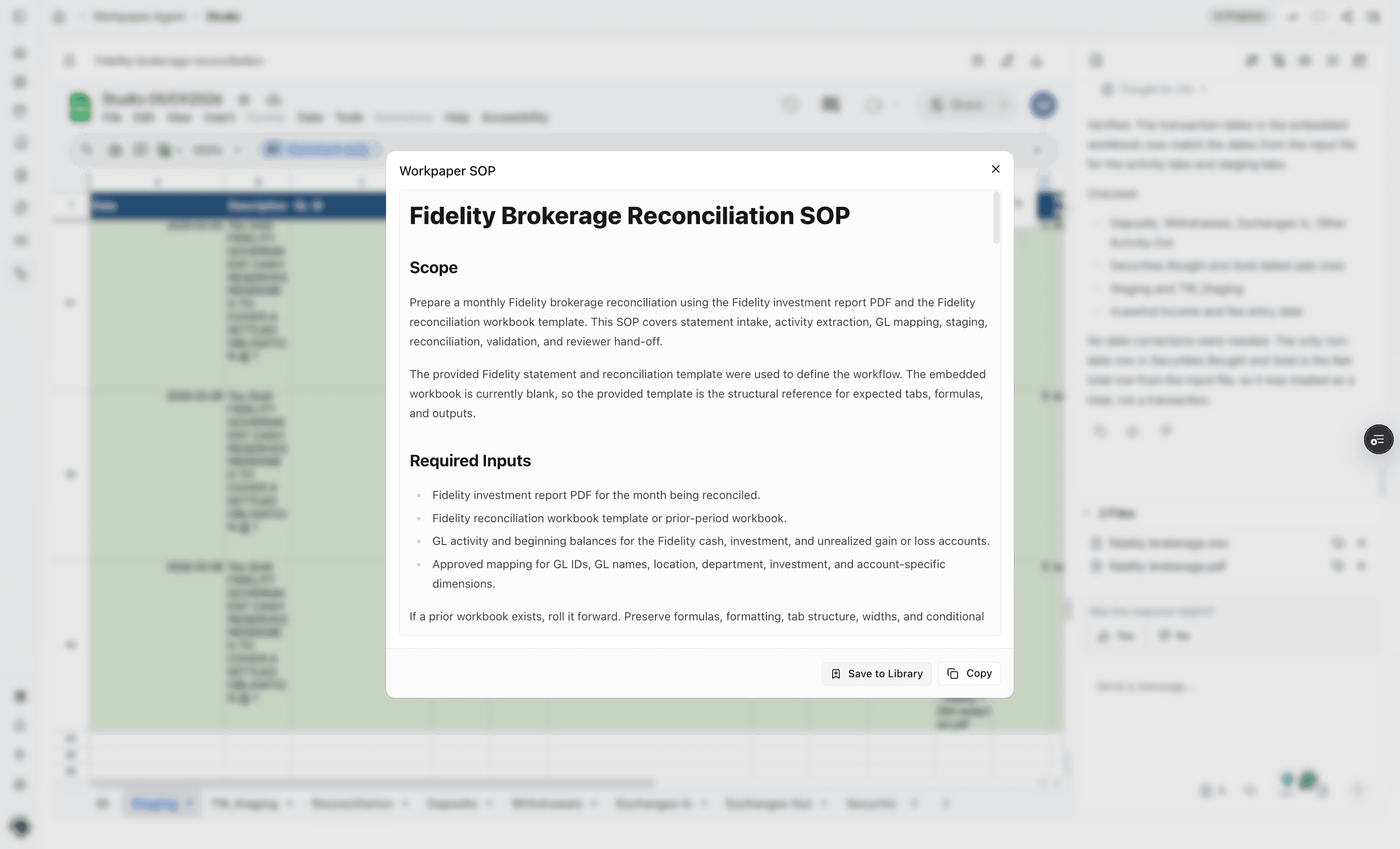Screen dimensions: 1400x849
Task: Click bullet "Approved mapping for GL IDs"
Action: click(x=689, y=574)
